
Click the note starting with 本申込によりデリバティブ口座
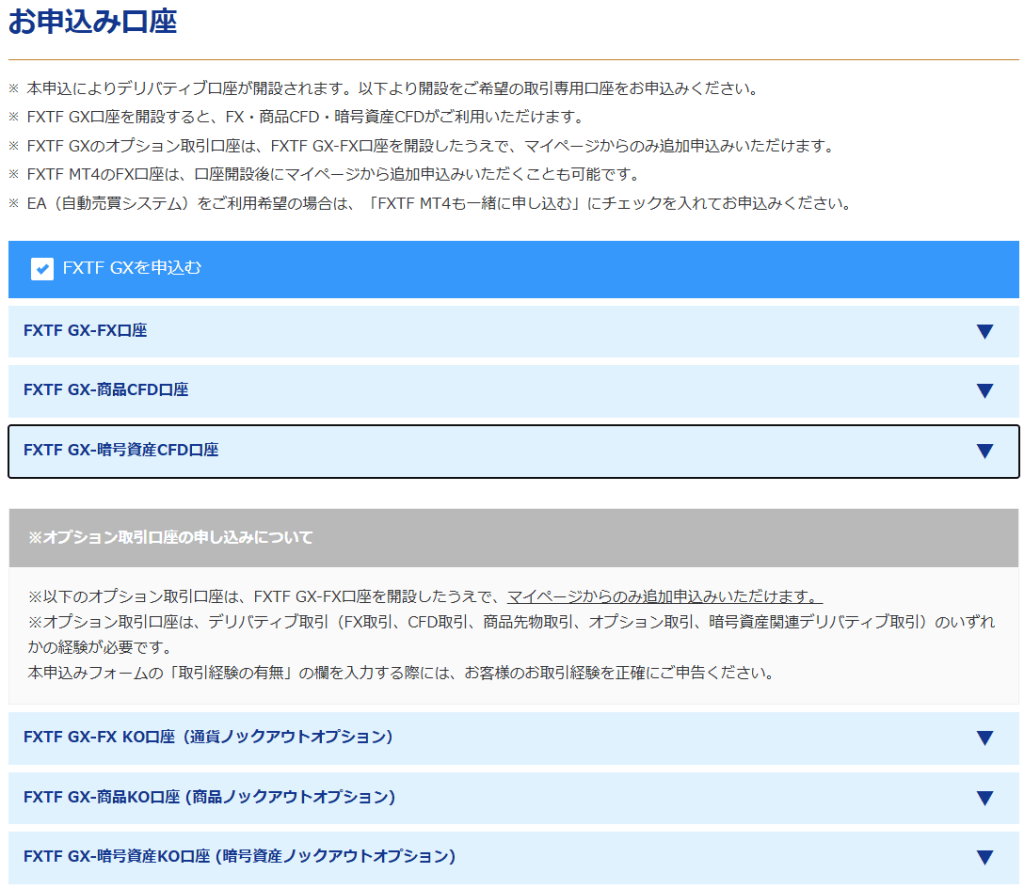click(392, 88)
